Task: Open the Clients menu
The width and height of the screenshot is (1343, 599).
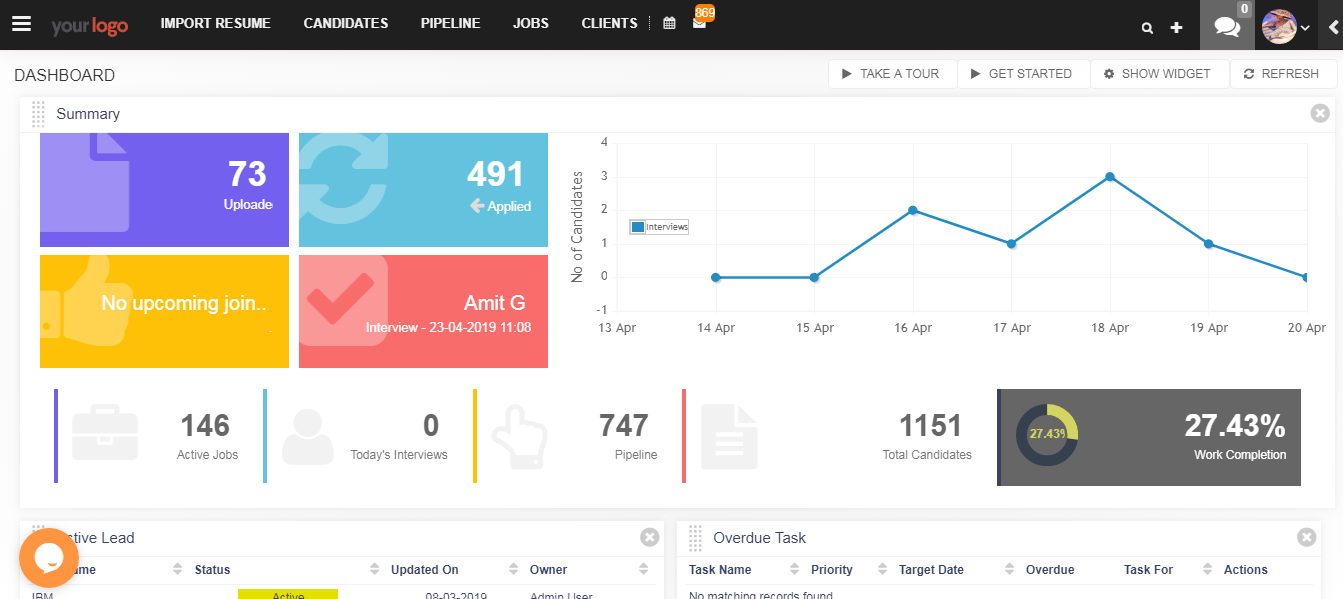Action: [x=609, y=24]
